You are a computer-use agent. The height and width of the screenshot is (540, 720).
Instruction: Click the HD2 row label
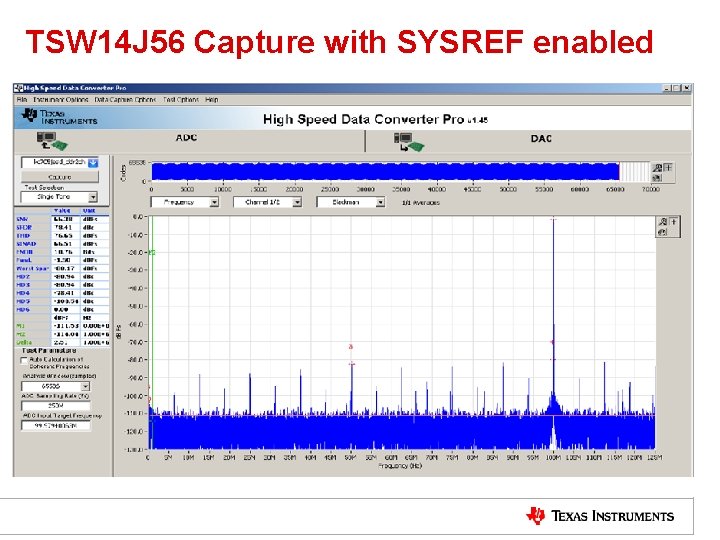click(x=23, y=277)
